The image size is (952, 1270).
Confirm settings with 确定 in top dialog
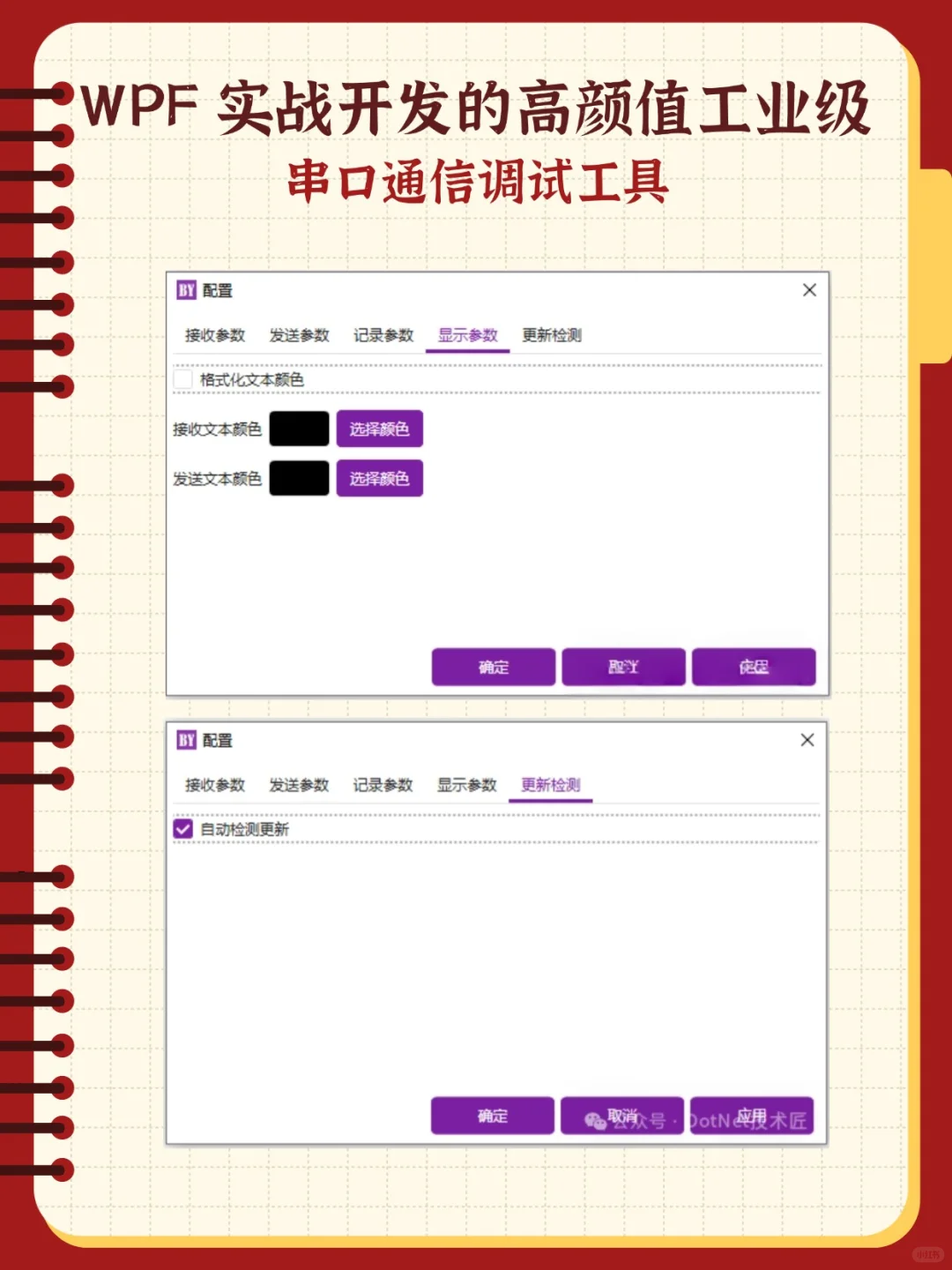[x=493, y=667]
